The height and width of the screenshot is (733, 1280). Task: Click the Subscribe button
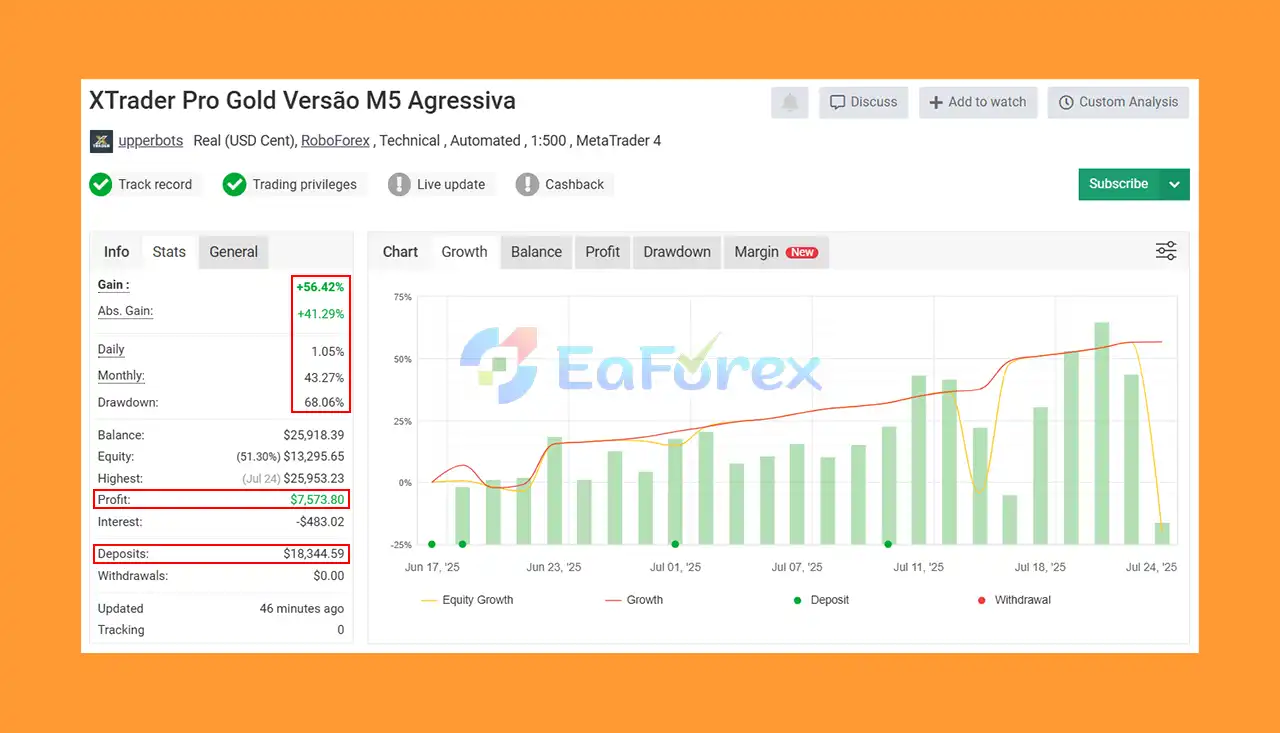(1119, 184)
